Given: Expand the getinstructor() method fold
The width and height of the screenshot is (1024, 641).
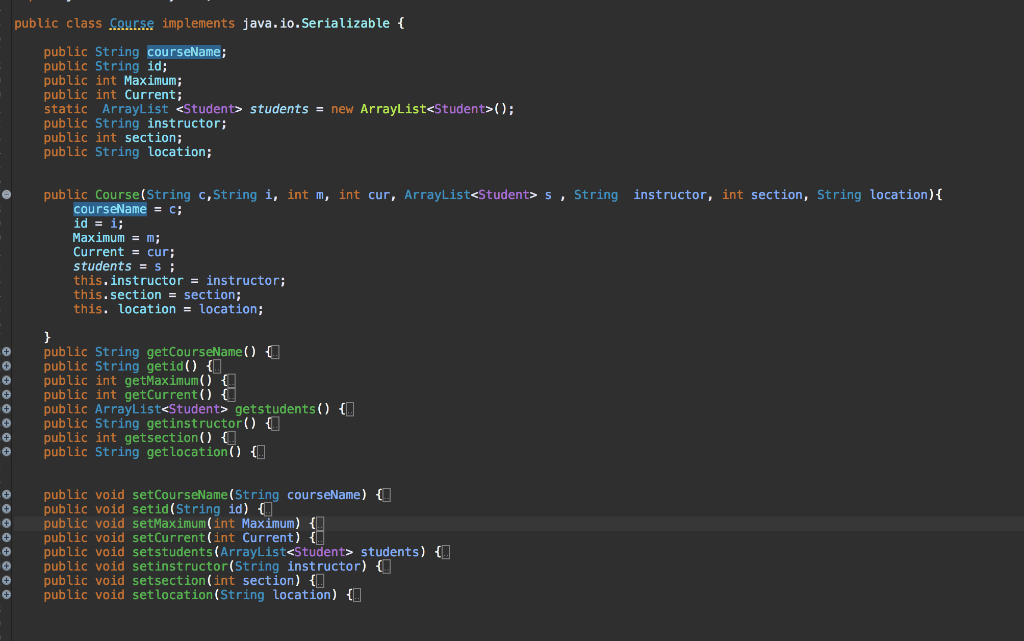Looking at the screenshot, I should point(6,423).
